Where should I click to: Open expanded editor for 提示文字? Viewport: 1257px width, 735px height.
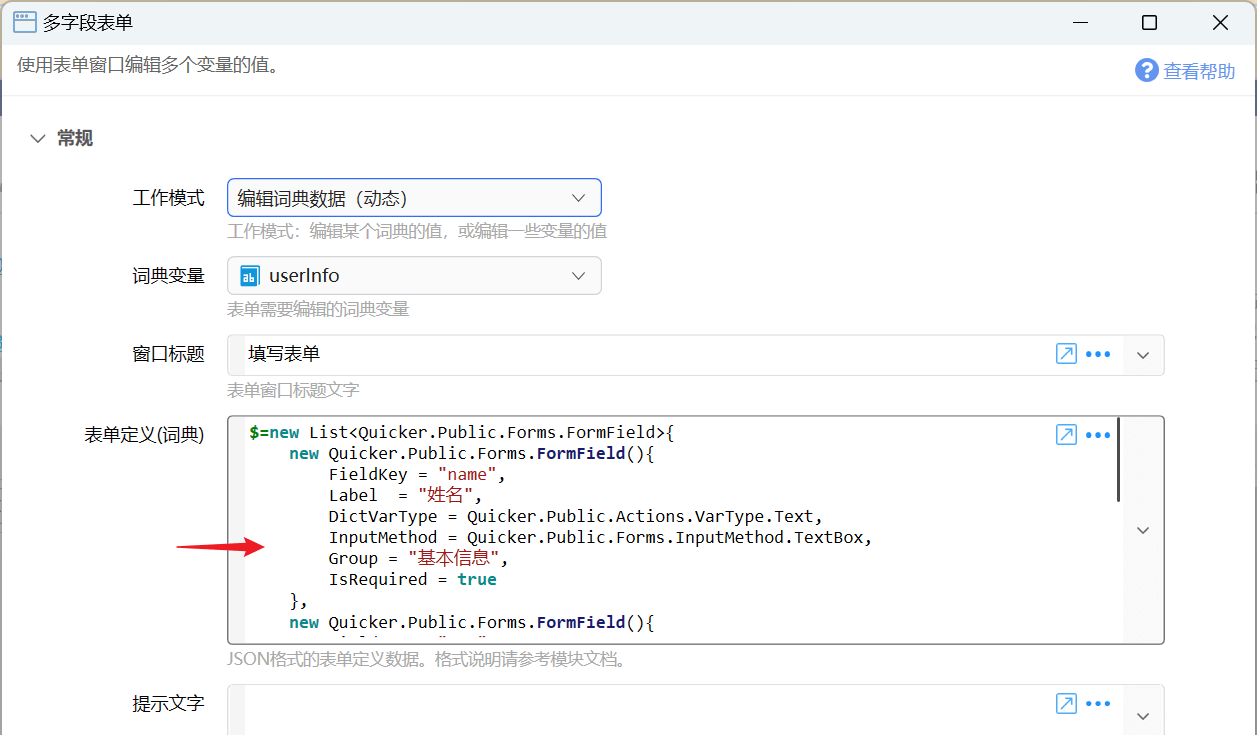[1066, 704]
